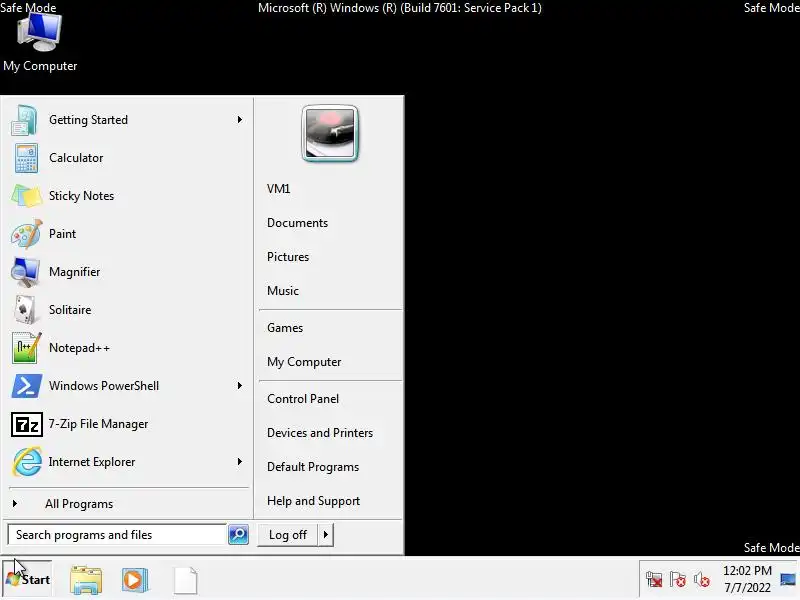Screen dimensions: 800x600
Task: Open Control Panel
Action: (x=303, y=399)
